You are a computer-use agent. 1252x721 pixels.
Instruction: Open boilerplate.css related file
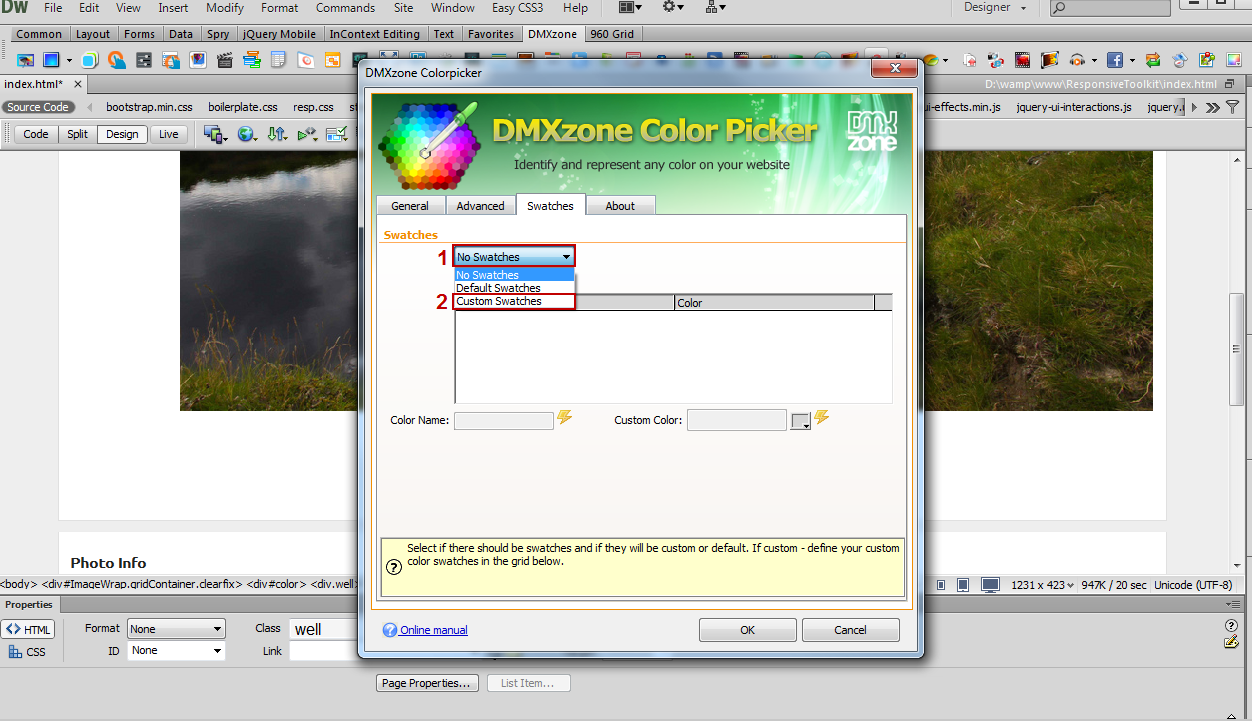(243, 107)
